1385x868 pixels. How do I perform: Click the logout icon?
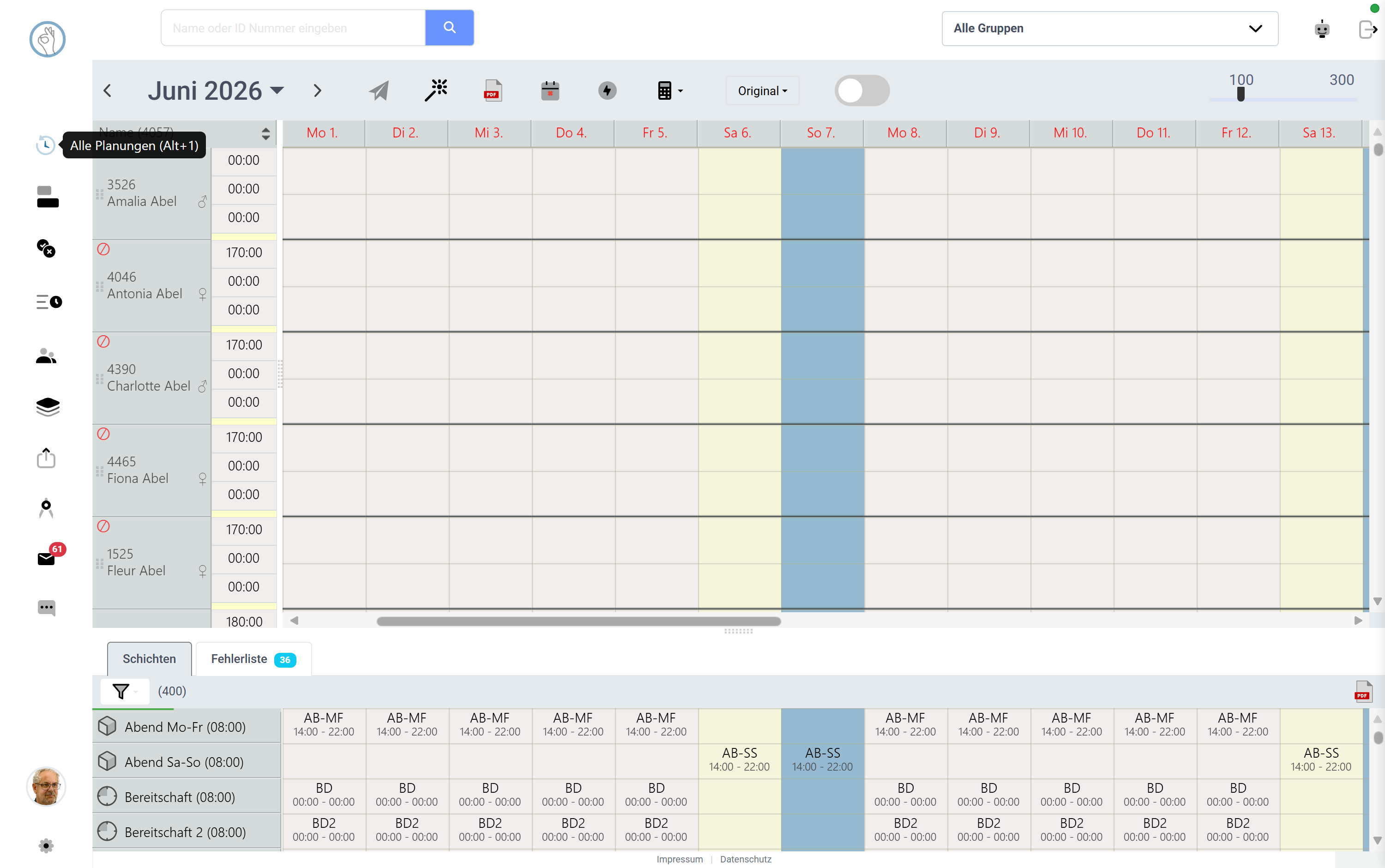click(1368, 29)
